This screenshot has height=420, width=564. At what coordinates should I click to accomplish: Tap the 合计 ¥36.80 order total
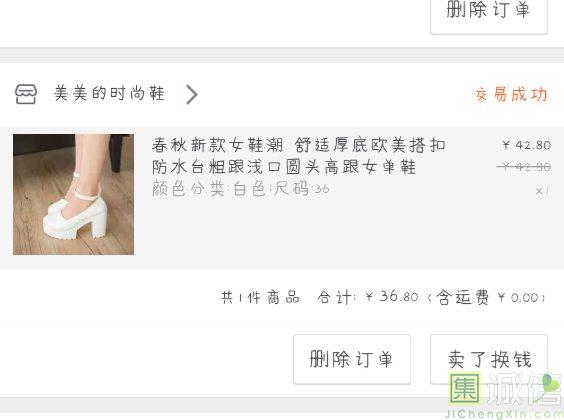(x=368, y=297)
